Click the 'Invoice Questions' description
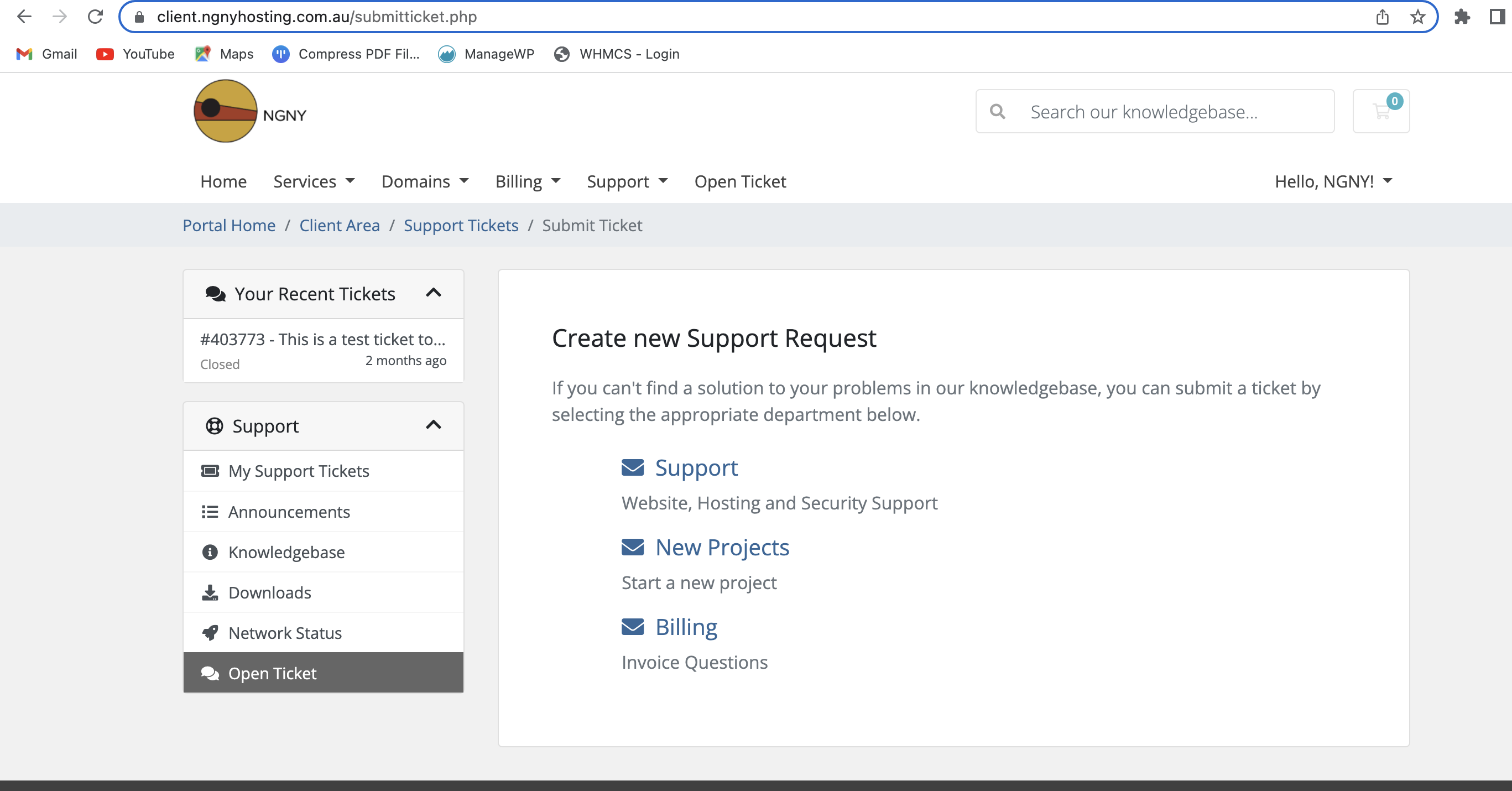The width and height of the screenshot is (1512, 791). click(x=695, y=663)
